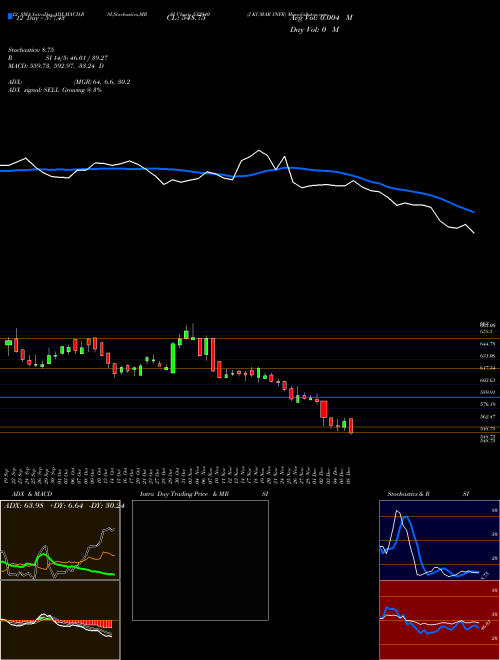This screenshot has width=500, height=660.
Task: Click the ADX '(MGR) 64, 6.6, 39.2' values
Action: click(101, 82)
